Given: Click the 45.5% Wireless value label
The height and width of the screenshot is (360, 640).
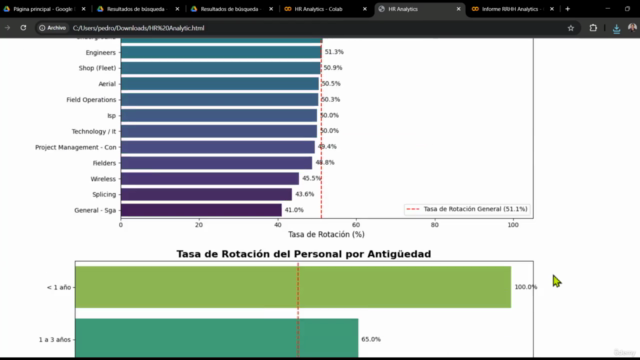Looking at the screenshot, I should click(x=312, y=178).
